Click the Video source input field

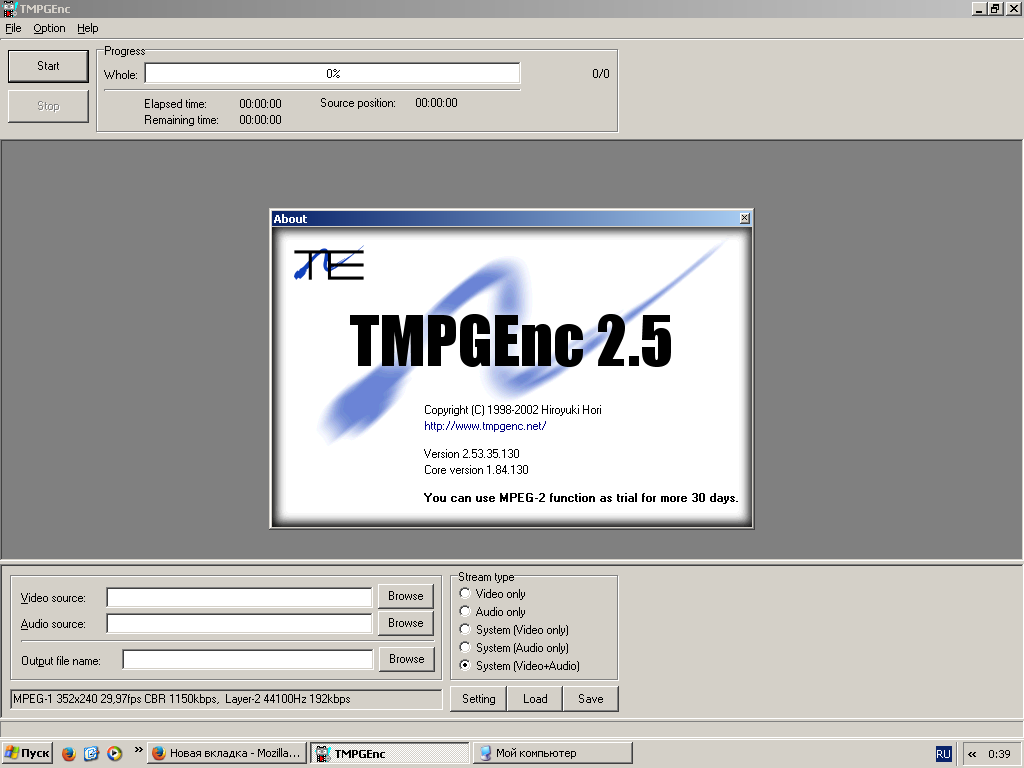pos(239,597)
